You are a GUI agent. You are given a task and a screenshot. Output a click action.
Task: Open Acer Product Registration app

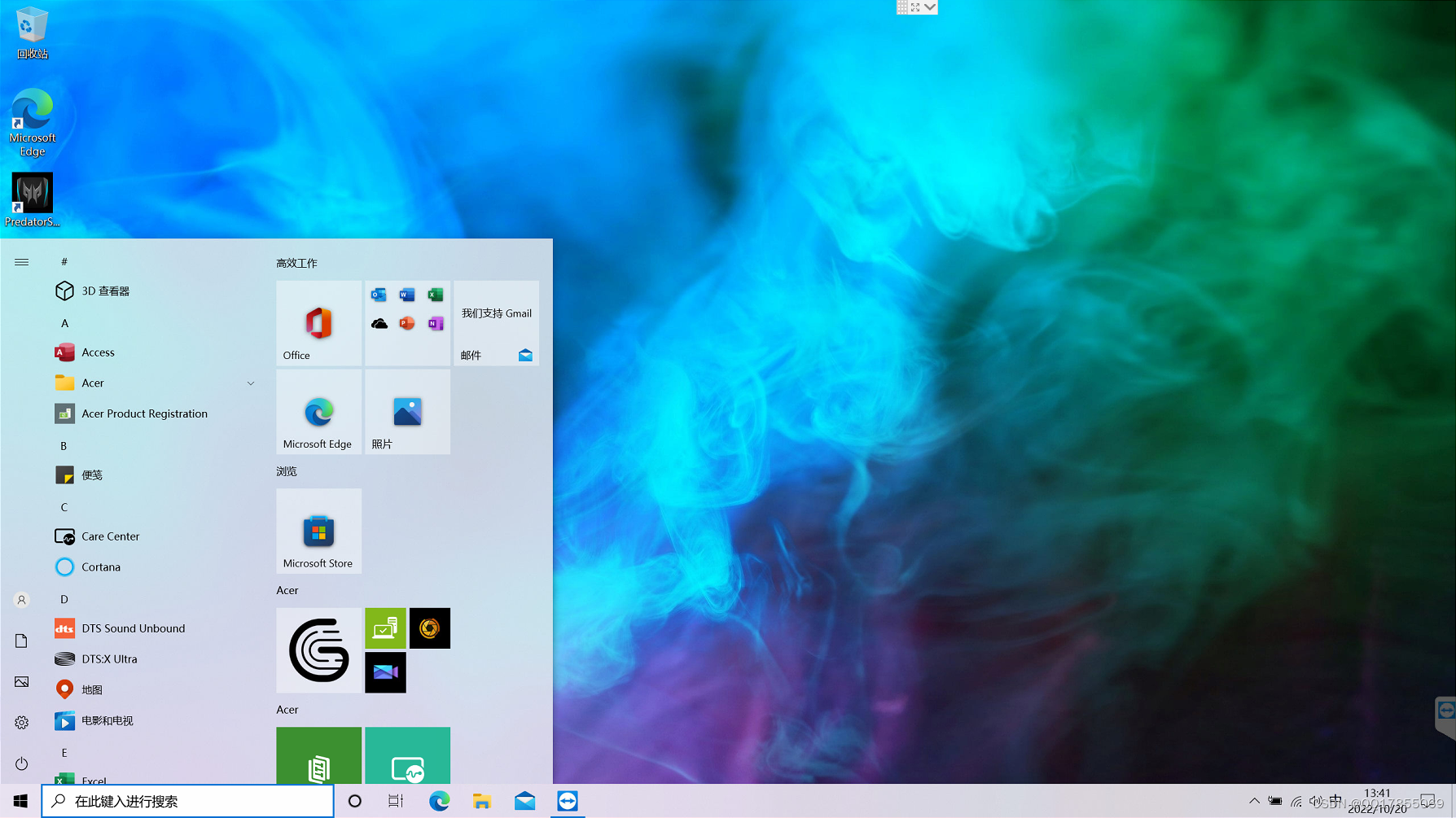pos(155,413)
